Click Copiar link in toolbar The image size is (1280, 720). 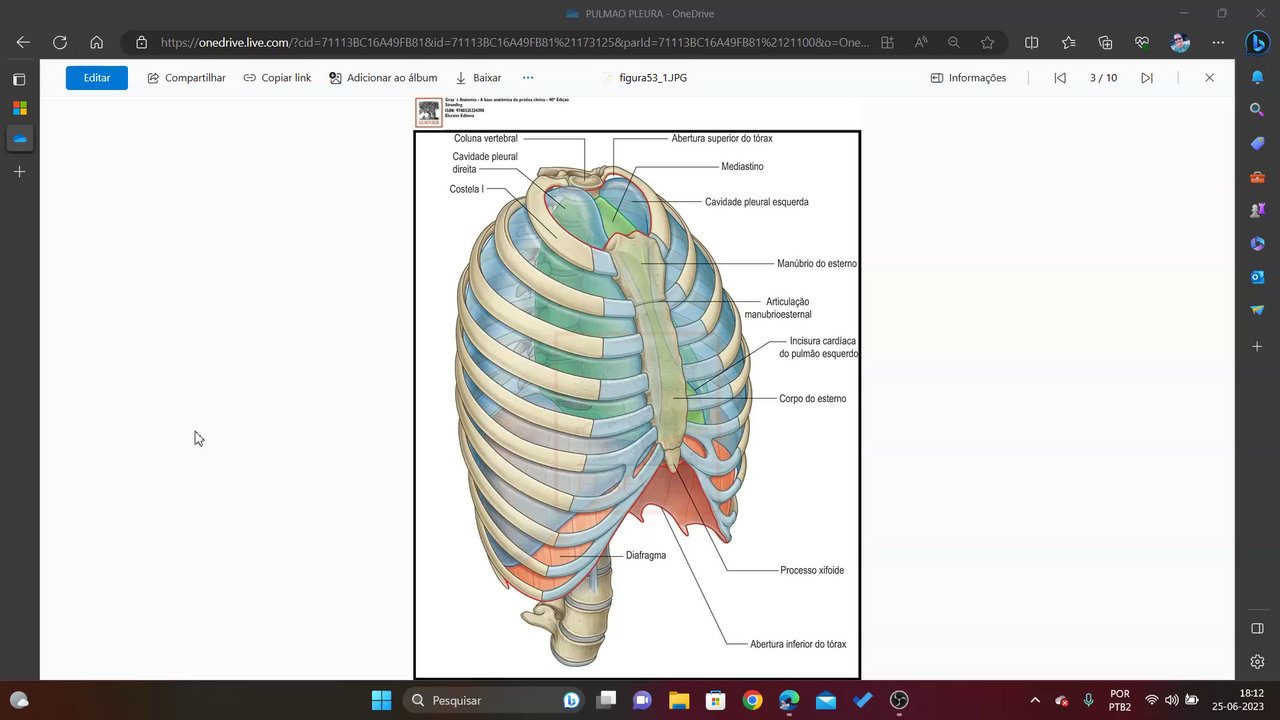tap(277, 78)
